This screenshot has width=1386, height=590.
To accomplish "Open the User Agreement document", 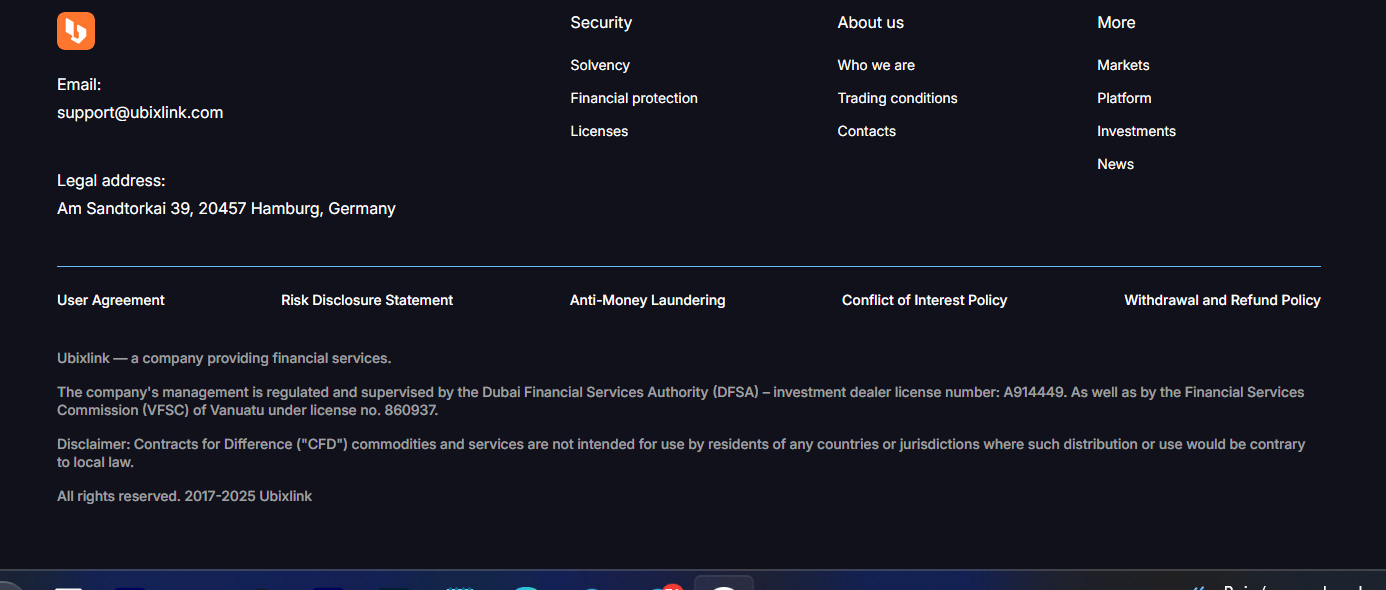I will click(x=111, y=300).
